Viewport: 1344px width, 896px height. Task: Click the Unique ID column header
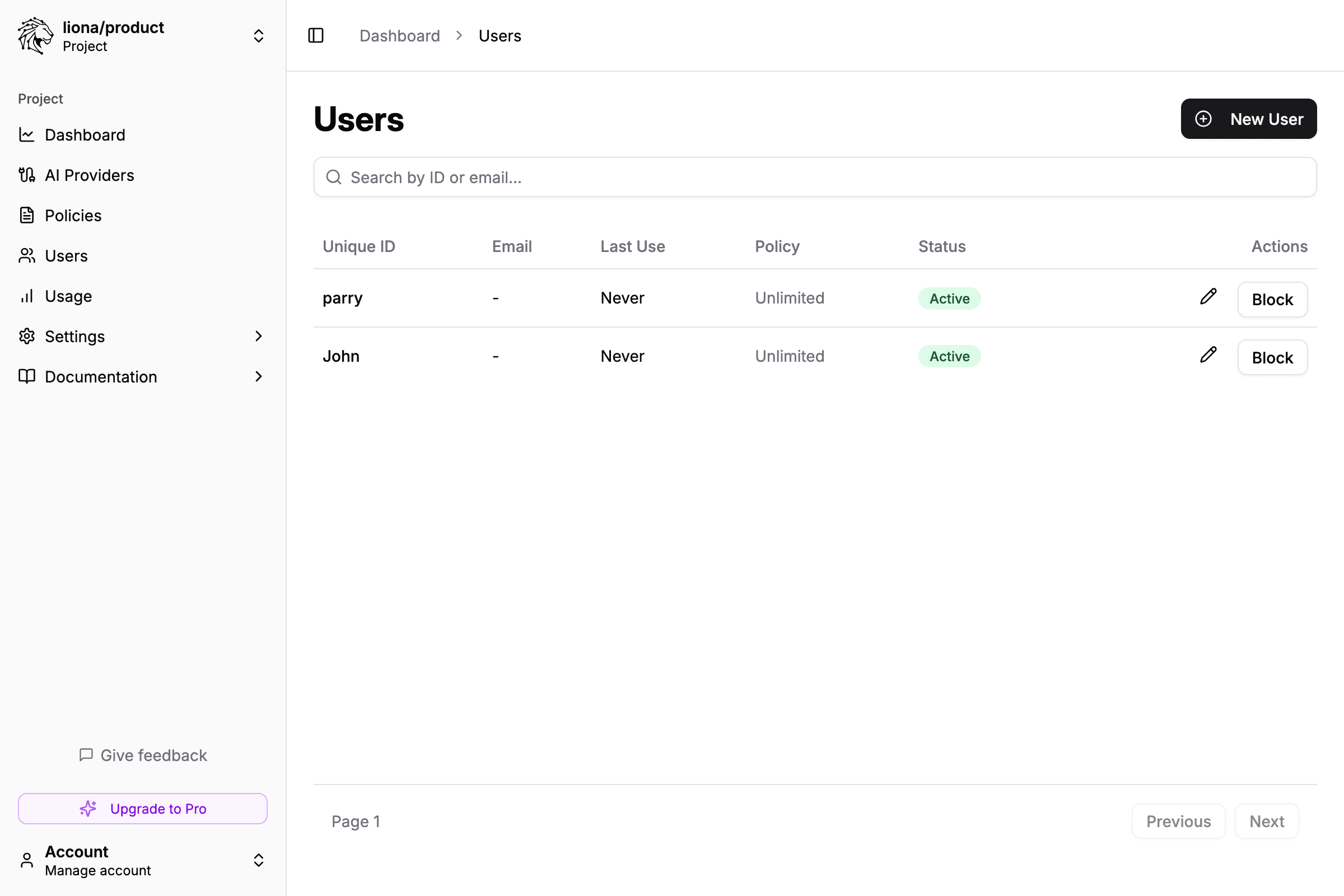pyautogui.click(x=359, y=246)
